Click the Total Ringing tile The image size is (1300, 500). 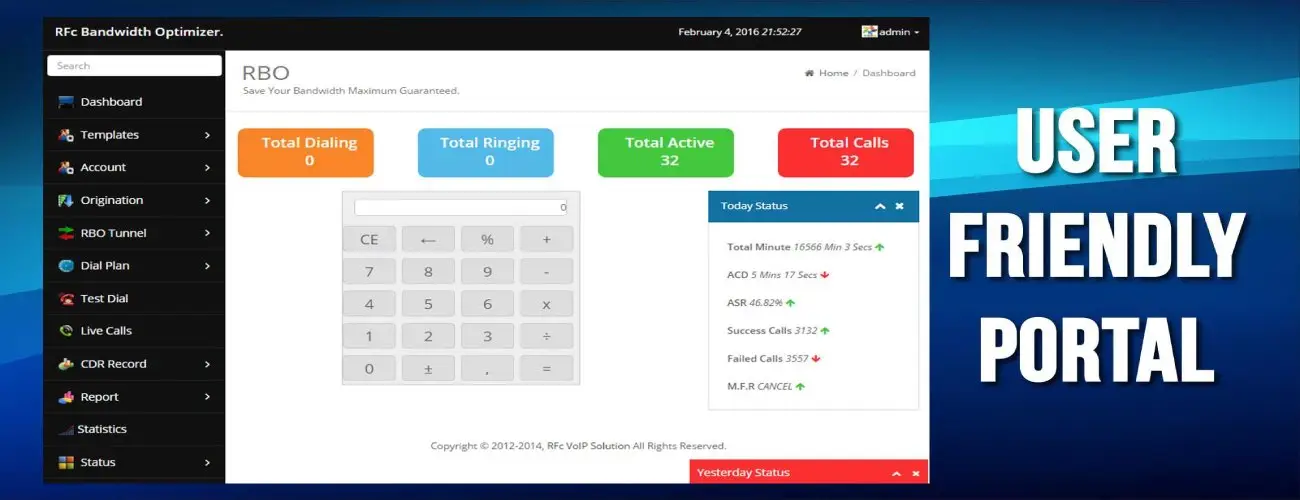(x=485, y=153)
